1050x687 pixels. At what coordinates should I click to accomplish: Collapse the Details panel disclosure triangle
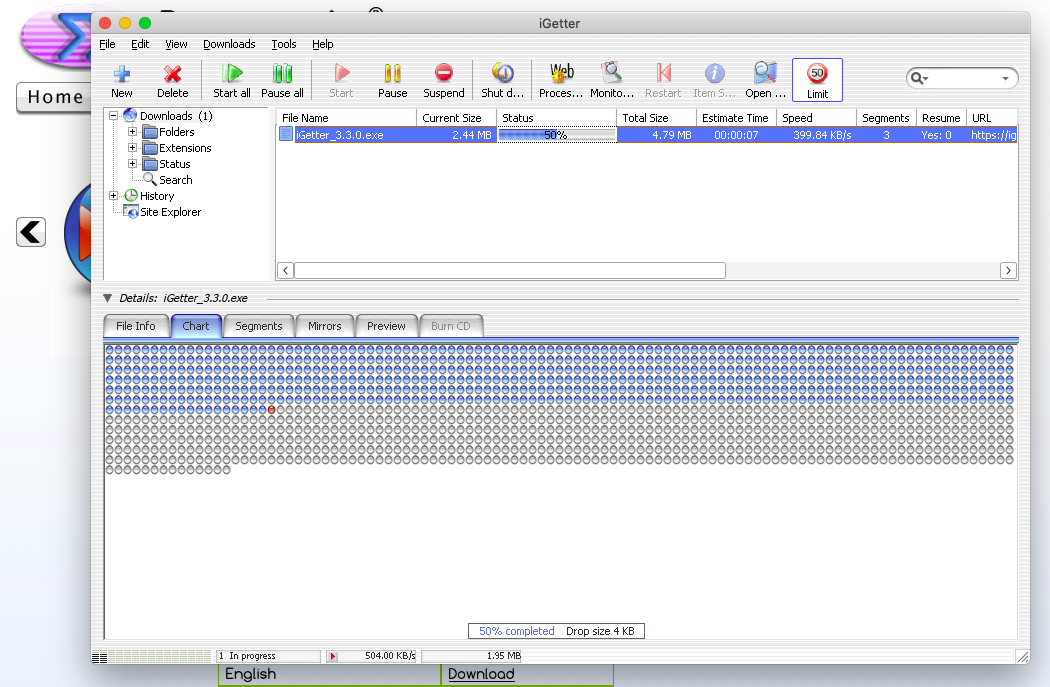click(106, 297)
